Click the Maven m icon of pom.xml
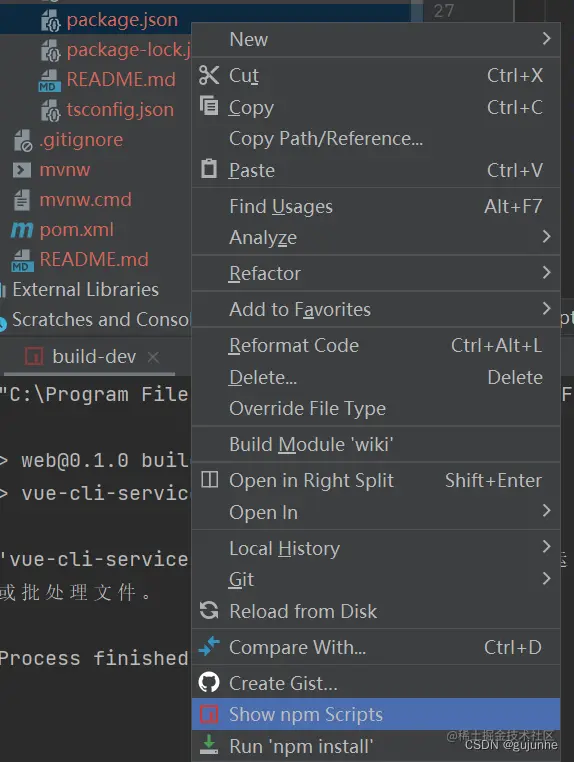This screenshot has height=762, width=574. pyautogui.click(x=22, y=229)
